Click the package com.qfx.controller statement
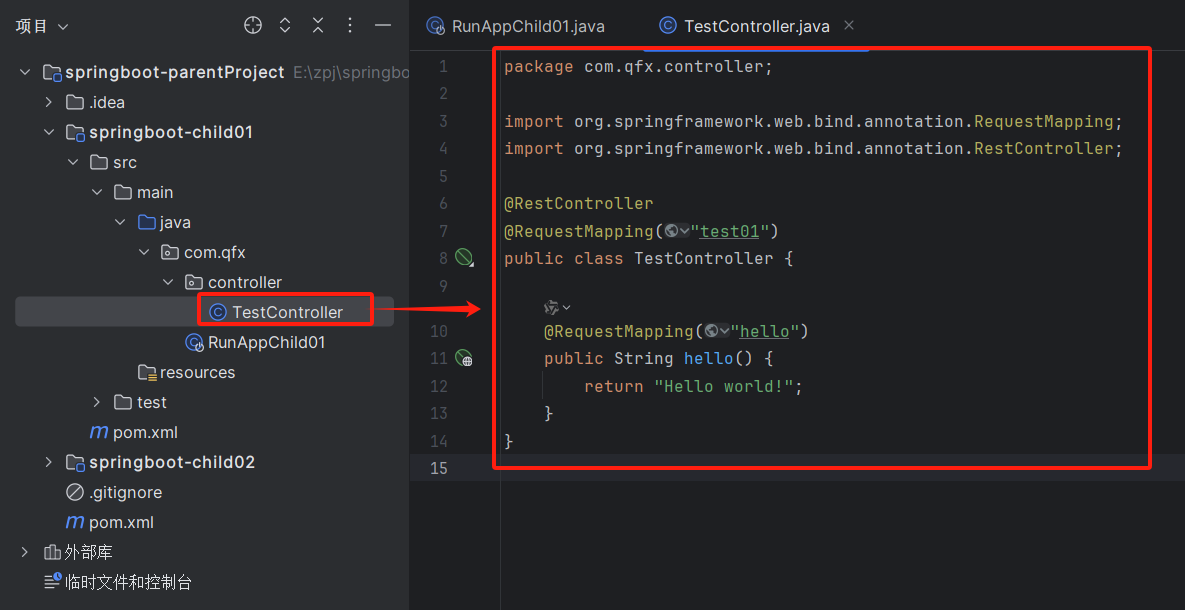This screenshot has height=610, width=1185. click(639, 67)
